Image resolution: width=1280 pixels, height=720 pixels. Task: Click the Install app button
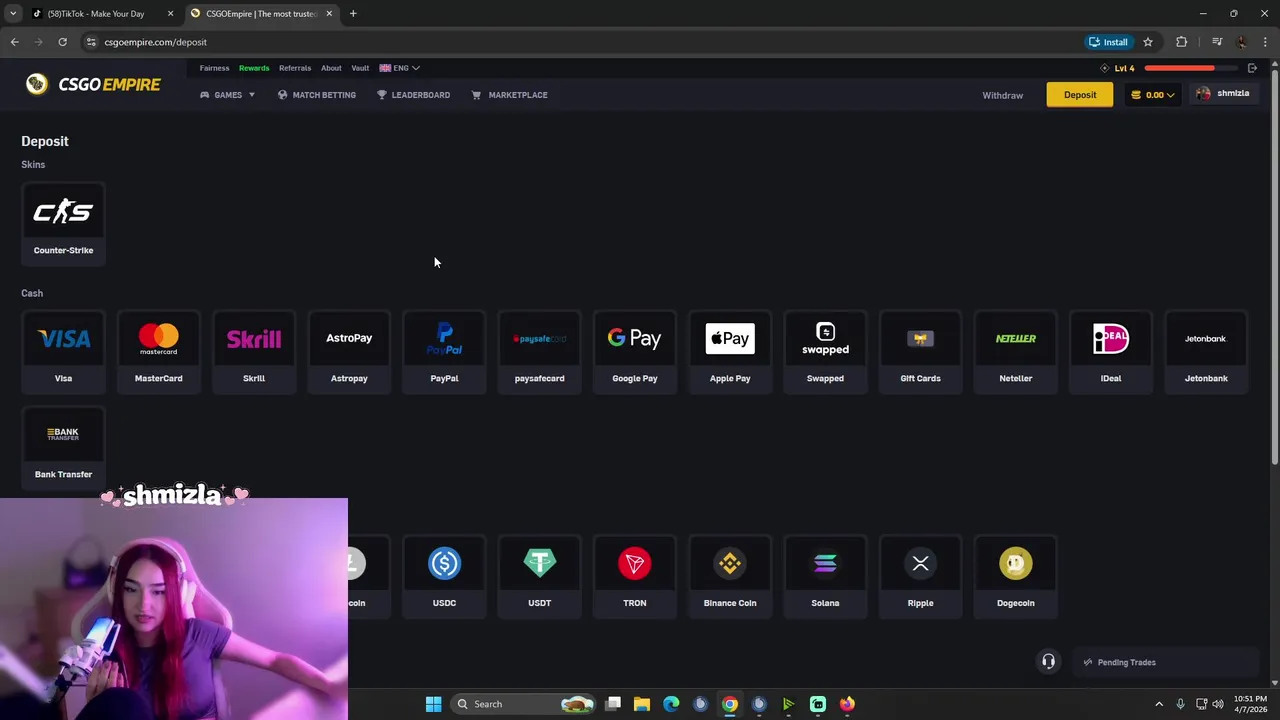(x=1108, y=42)
